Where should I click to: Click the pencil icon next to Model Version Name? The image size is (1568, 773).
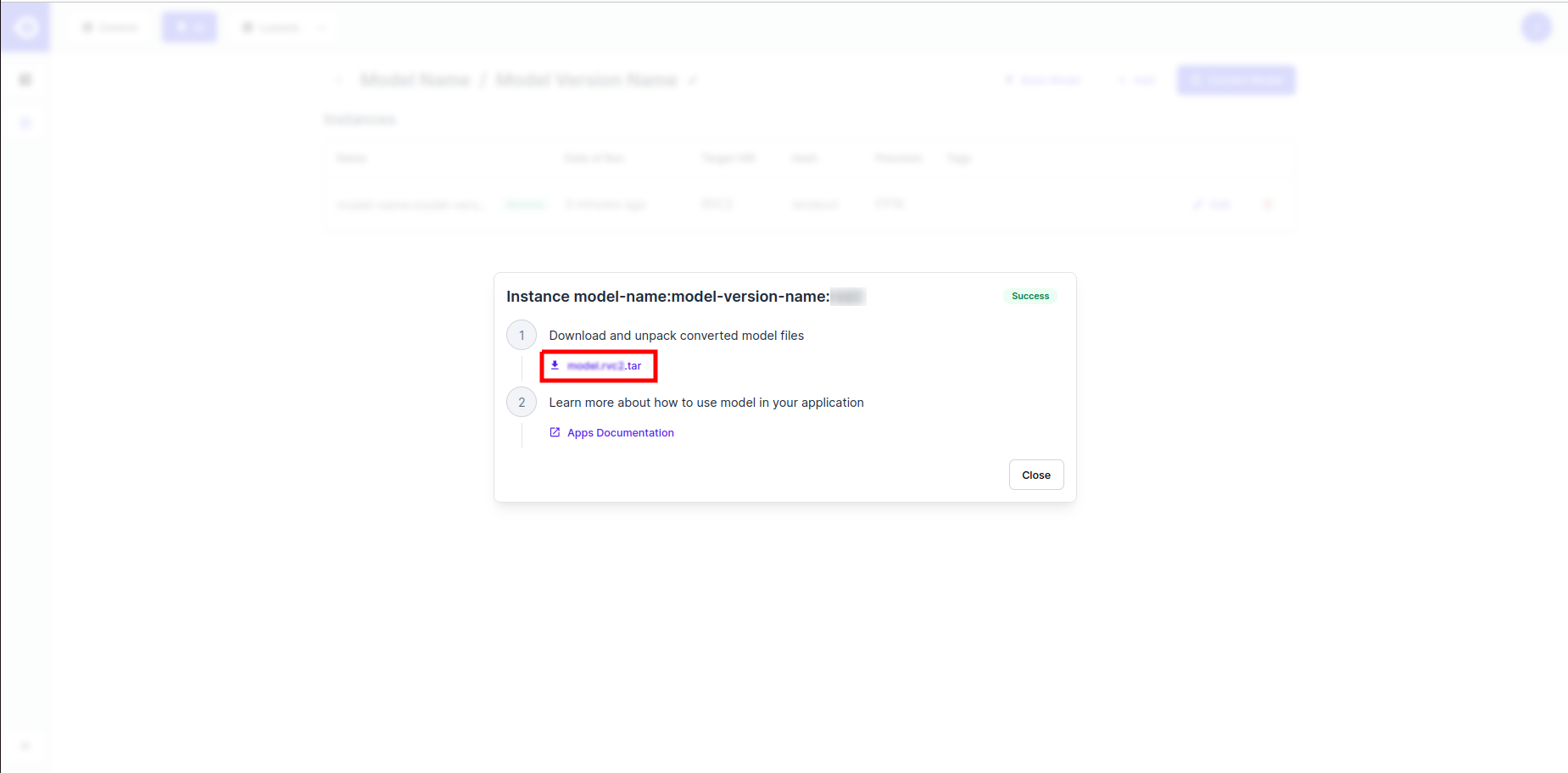tap(692, 81)
